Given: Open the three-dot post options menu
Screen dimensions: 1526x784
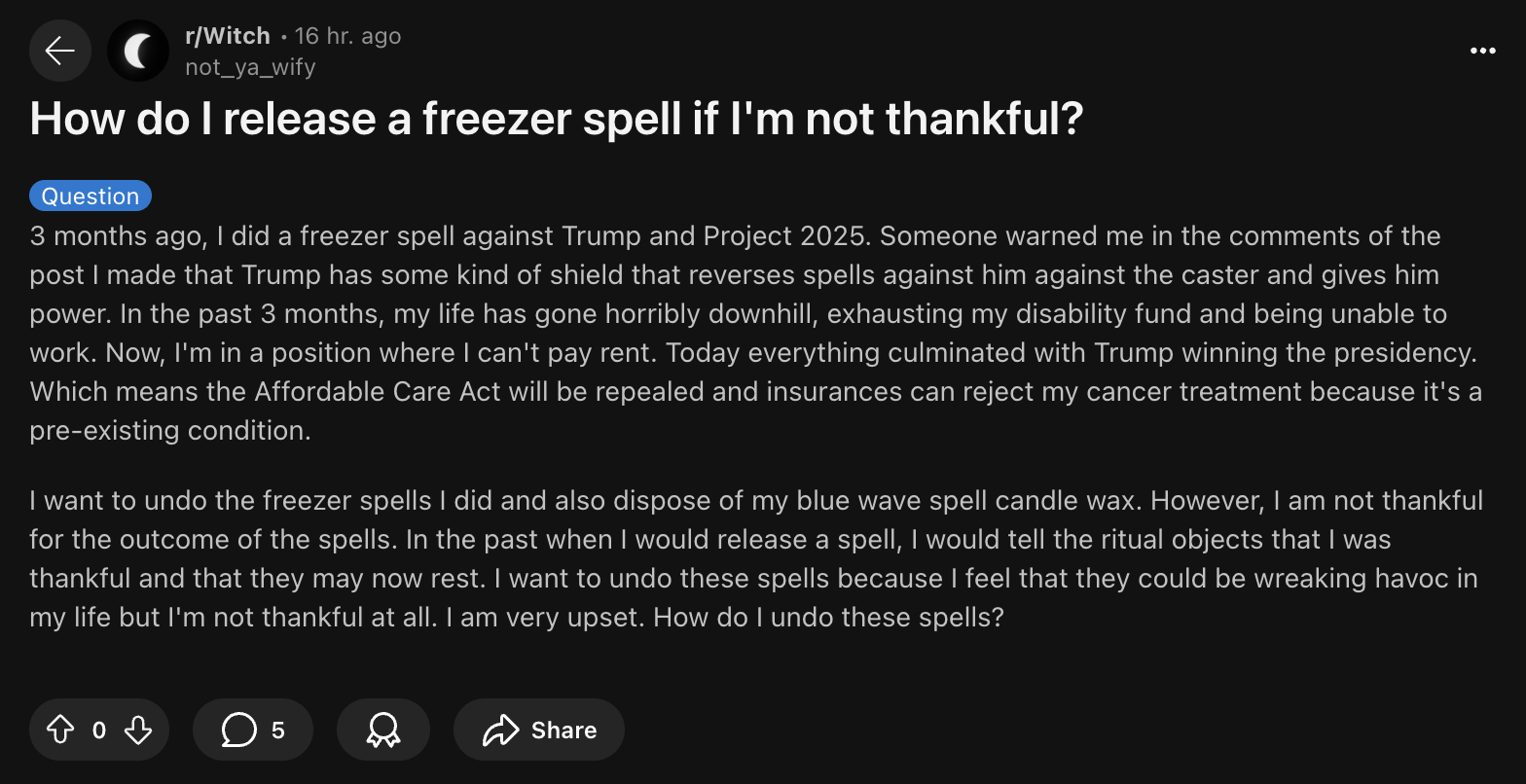Looking at the screenshot, I should [x=1482, y=51].
